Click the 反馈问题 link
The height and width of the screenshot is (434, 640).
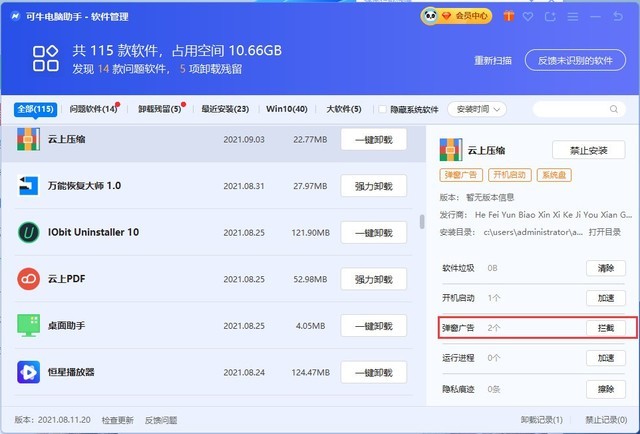tap(161, 420)
